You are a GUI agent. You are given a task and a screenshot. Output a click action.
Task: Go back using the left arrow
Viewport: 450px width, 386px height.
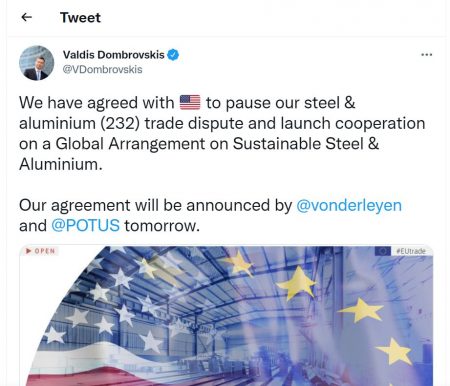click(26, 17)
